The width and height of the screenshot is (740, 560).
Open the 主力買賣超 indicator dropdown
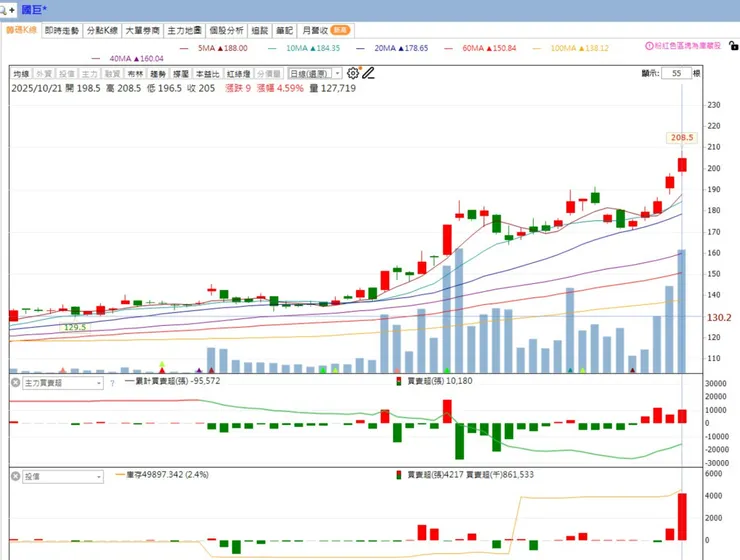coord(63,383)
